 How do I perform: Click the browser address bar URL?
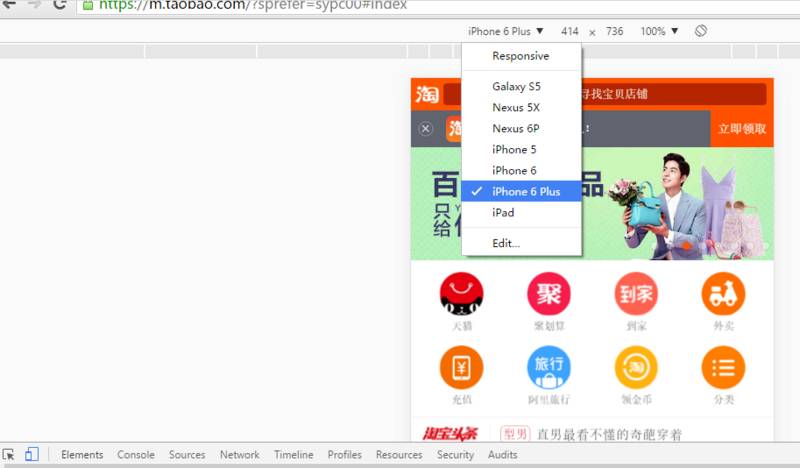pos(253,5)
